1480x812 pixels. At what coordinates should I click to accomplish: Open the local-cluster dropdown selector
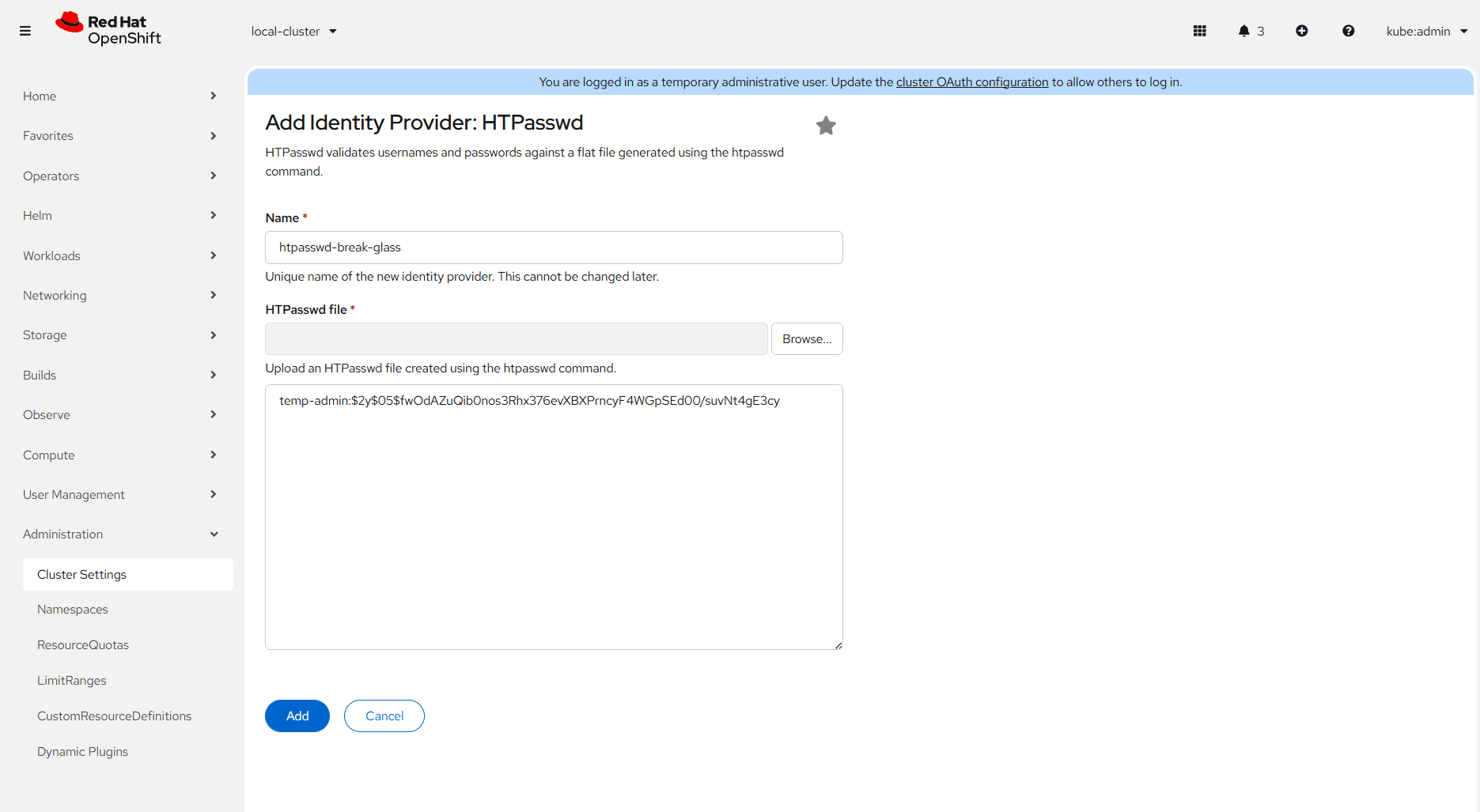tap(293, 32)
